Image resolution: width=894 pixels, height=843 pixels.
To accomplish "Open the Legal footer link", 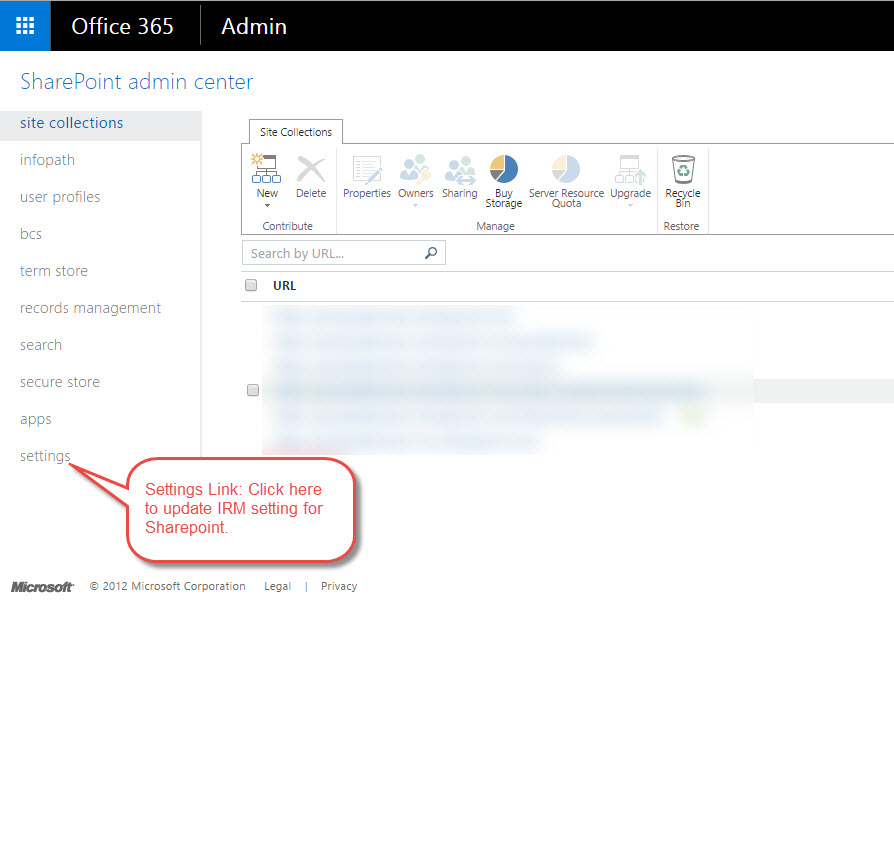I will [x=277, y=587].
